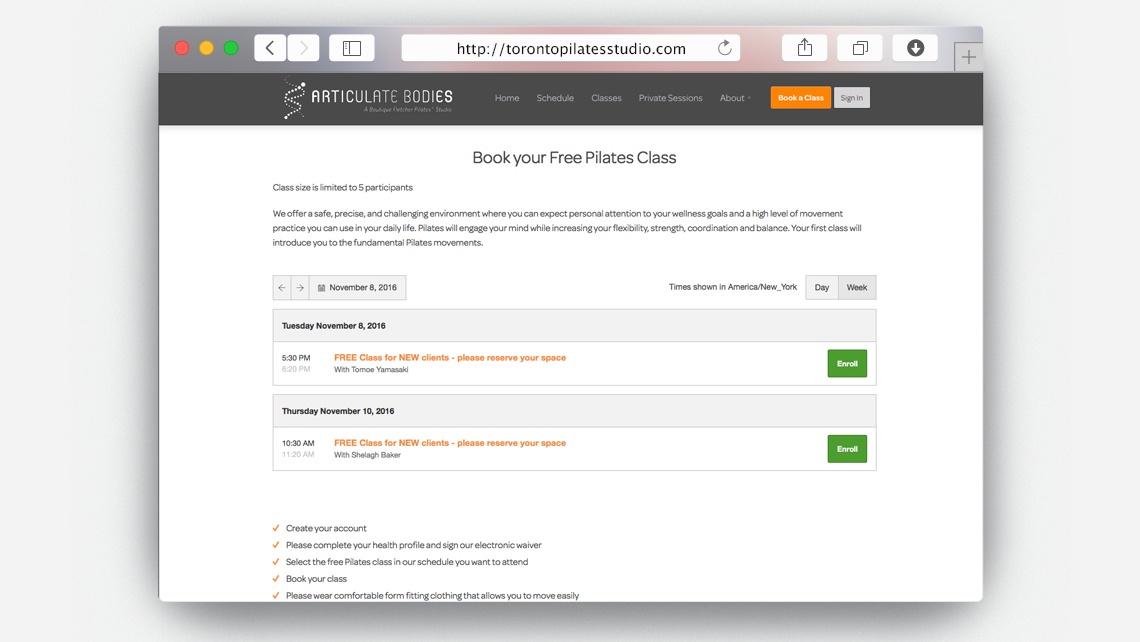Click the Thursday FREE Class for NEW clients link
Image resolution: width=1140 pixels, height=642 pixels.
tap(449, 443)
